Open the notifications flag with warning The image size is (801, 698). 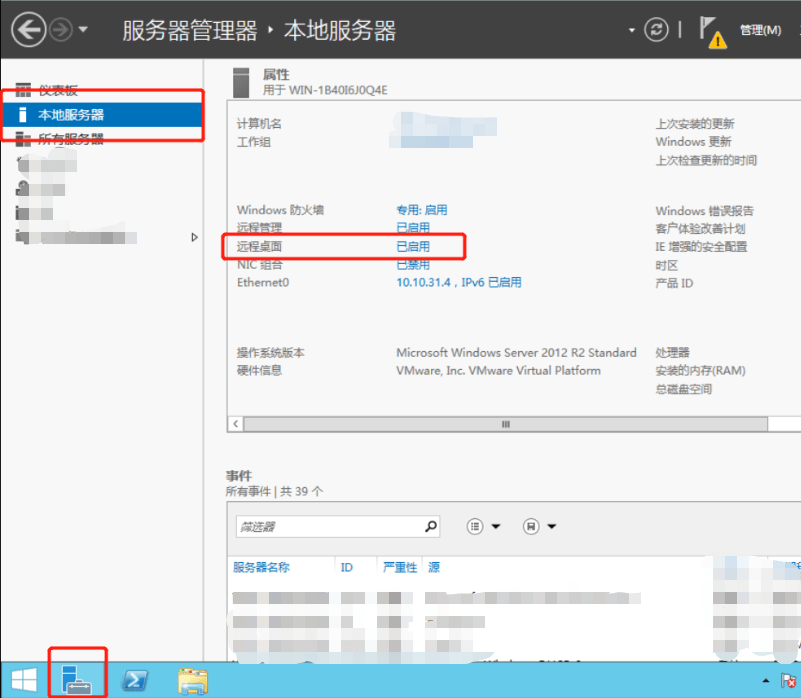tap(713, 32)
